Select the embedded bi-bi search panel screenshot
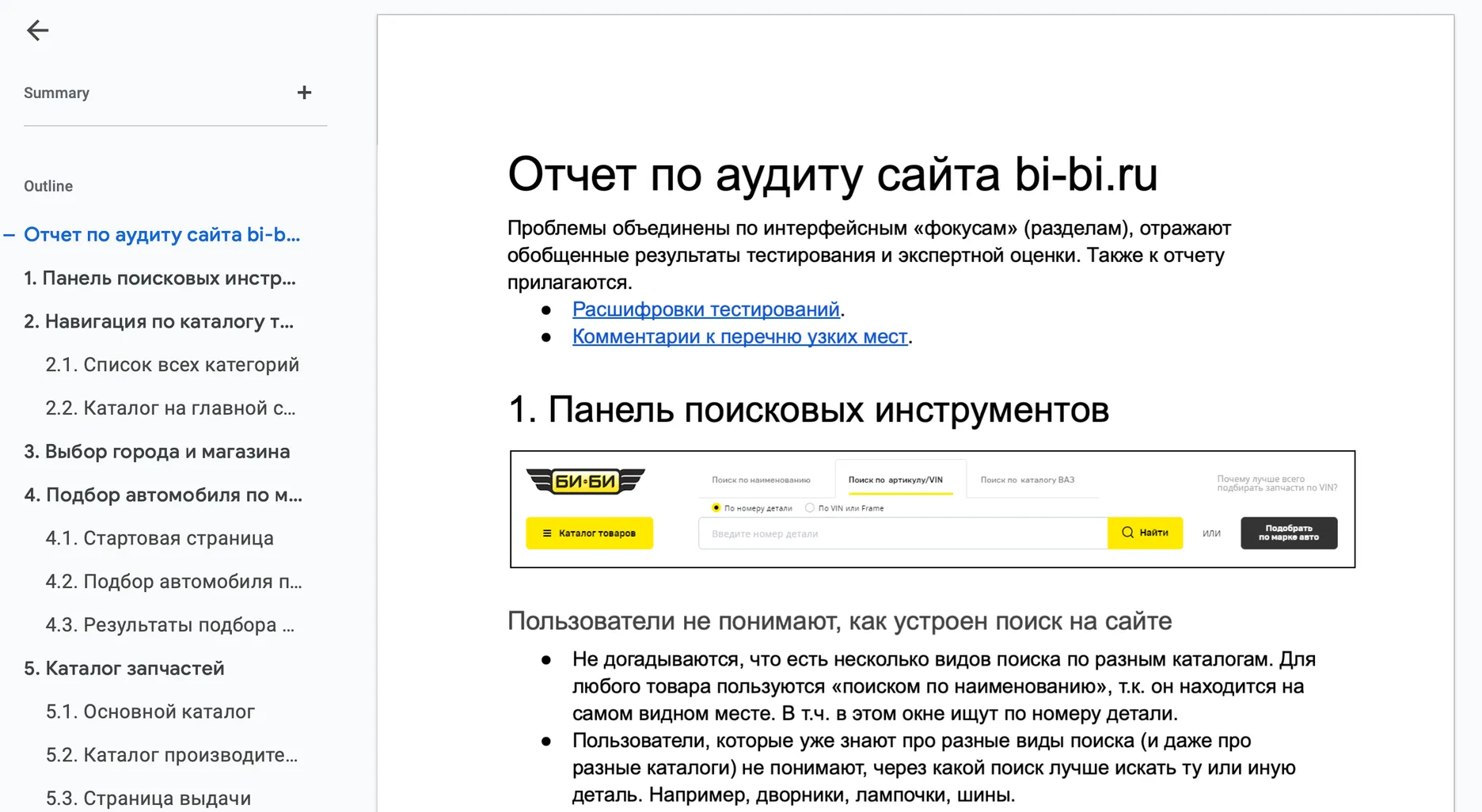 [933, 509]
